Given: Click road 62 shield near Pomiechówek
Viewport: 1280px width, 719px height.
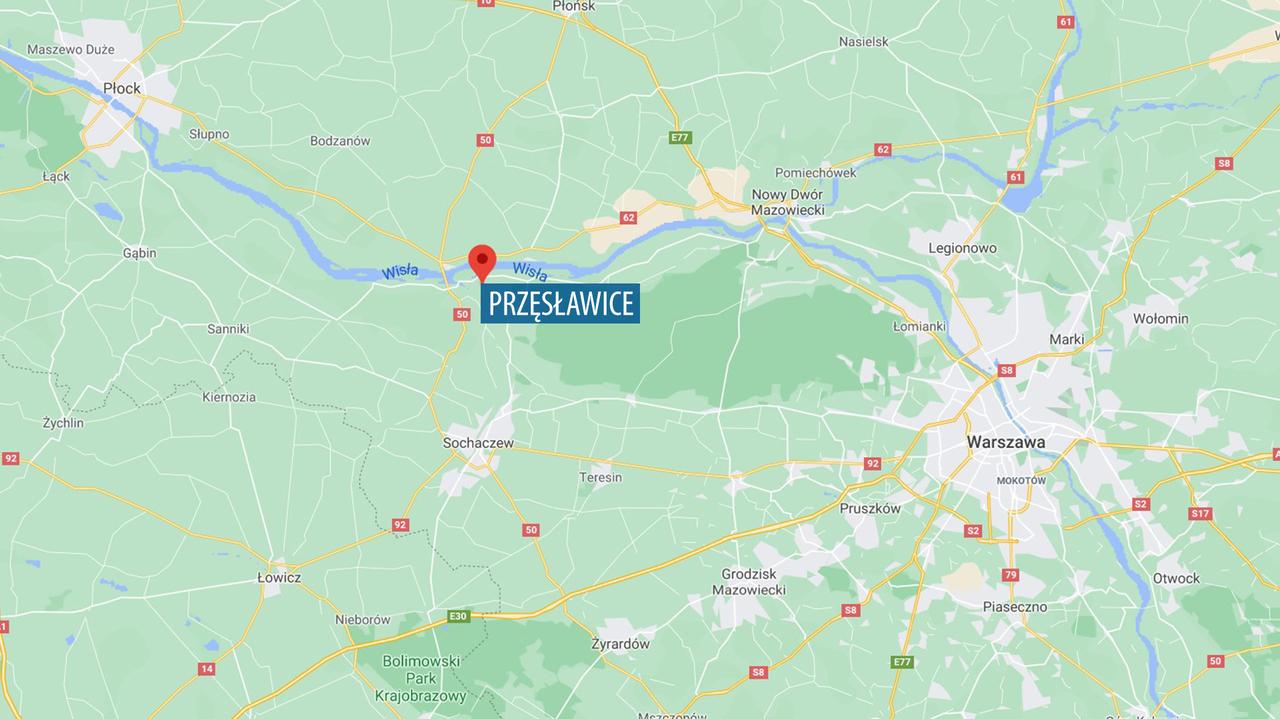Looking at the screenshot, I should (882, 150).
